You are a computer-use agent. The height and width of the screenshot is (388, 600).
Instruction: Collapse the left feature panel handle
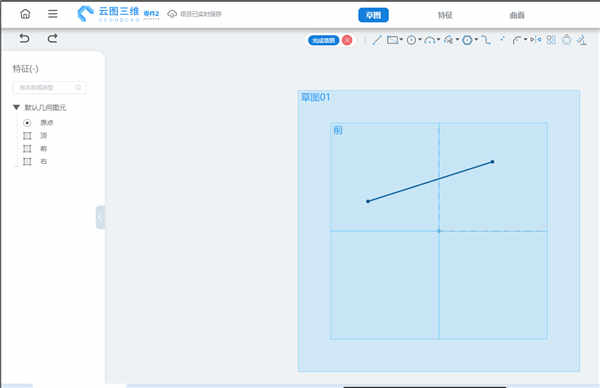tap(100, 217)
